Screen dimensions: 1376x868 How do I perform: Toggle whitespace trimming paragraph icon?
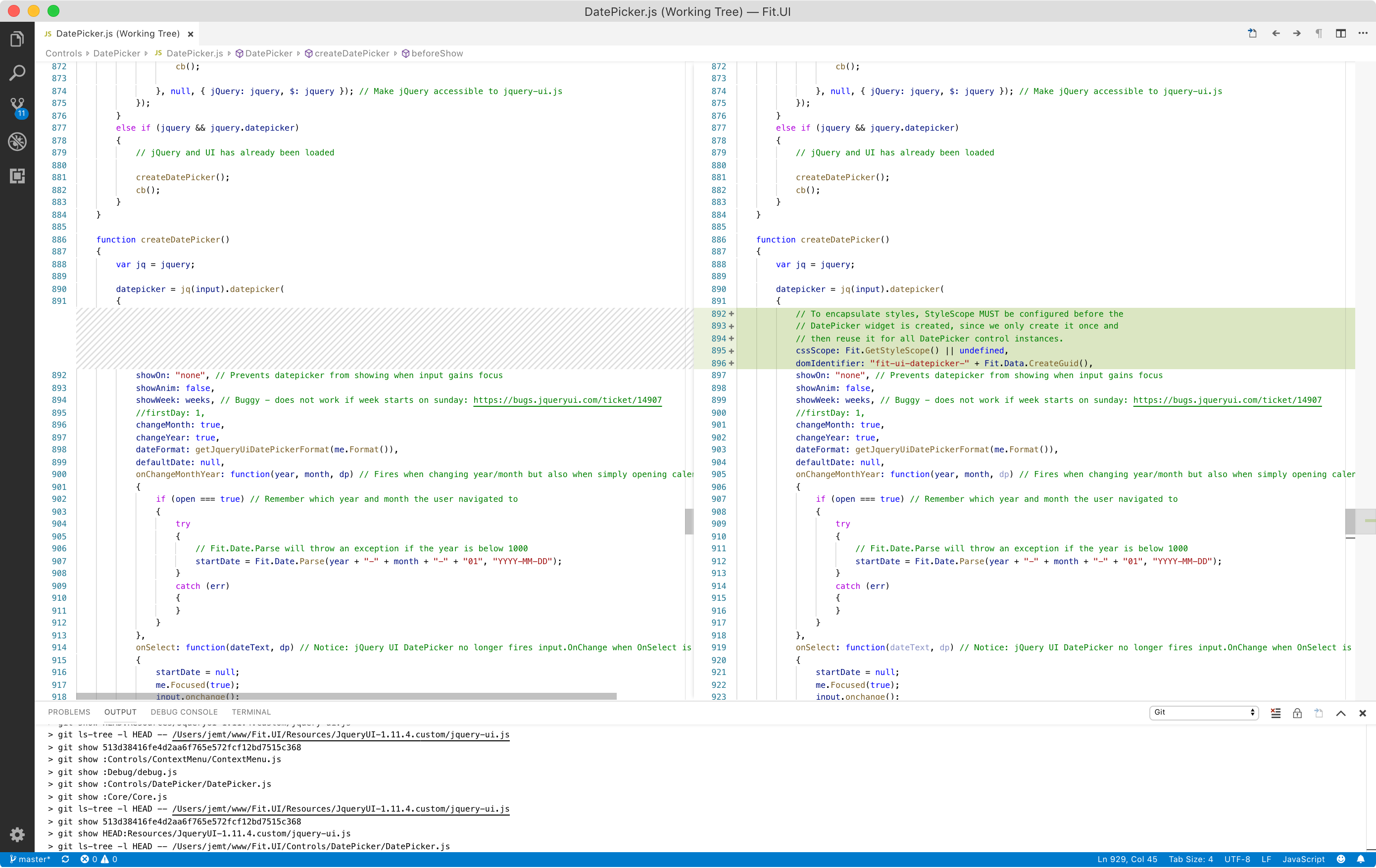tap(1318, 34)
